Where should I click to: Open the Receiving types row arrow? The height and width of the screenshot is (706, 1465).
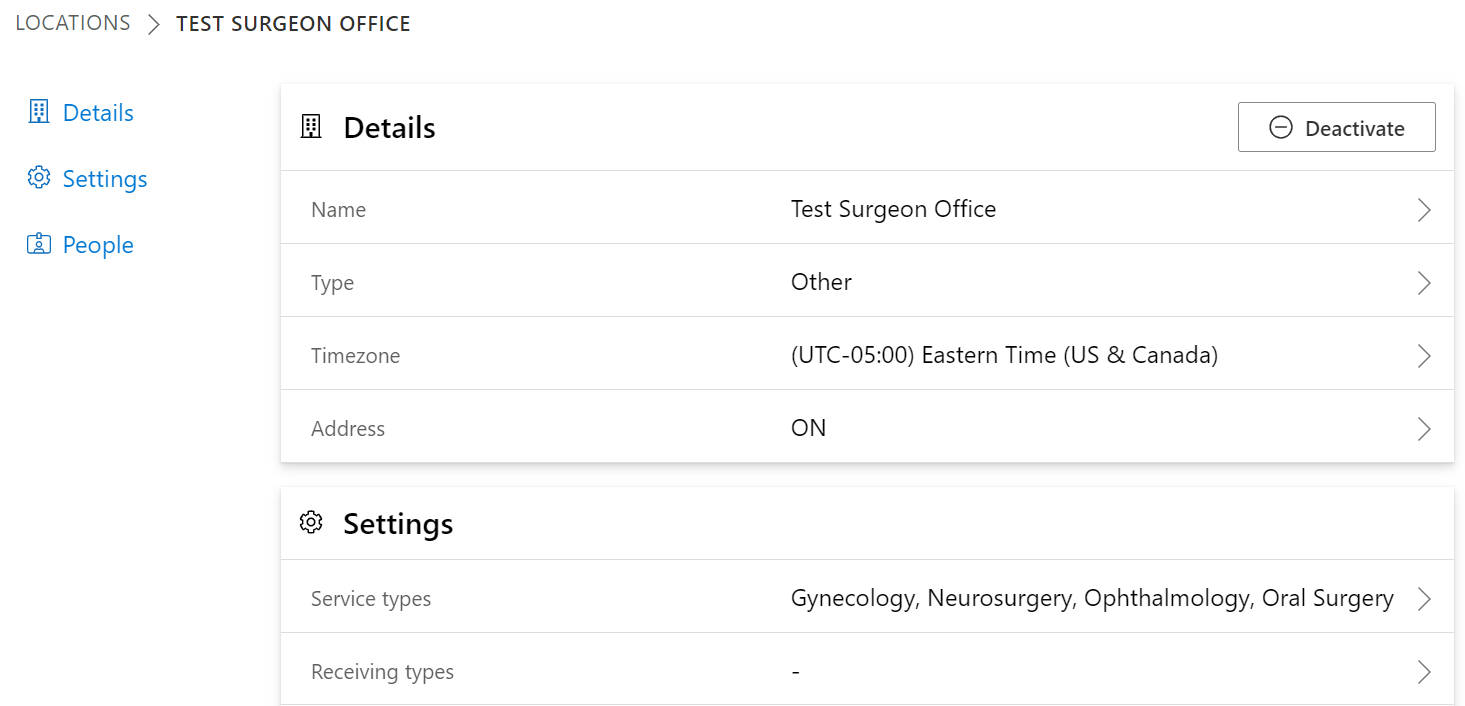1424,670
